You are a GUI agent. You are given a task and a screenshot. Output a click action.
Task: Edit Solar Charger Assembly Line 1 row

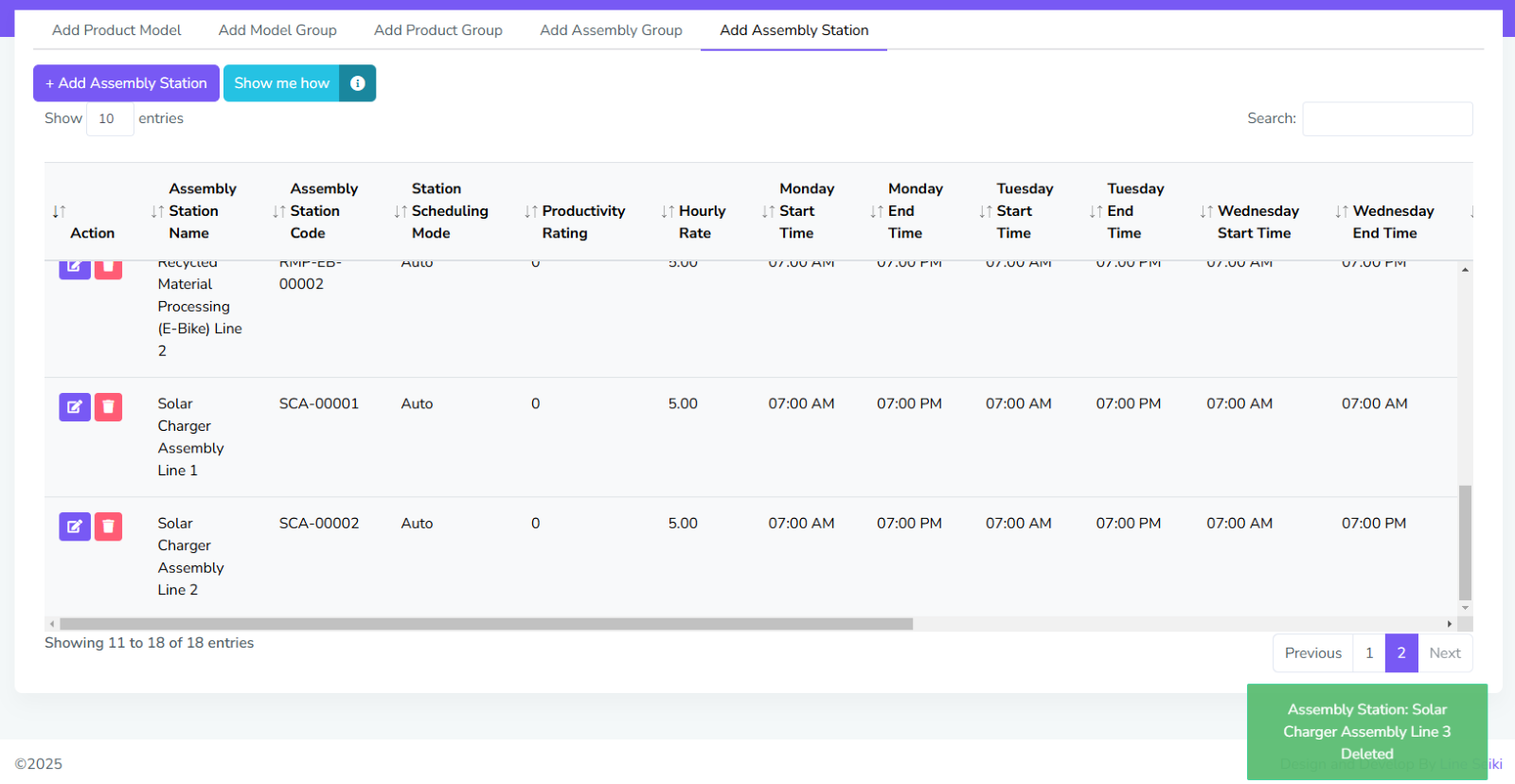[x=75, y=407]
